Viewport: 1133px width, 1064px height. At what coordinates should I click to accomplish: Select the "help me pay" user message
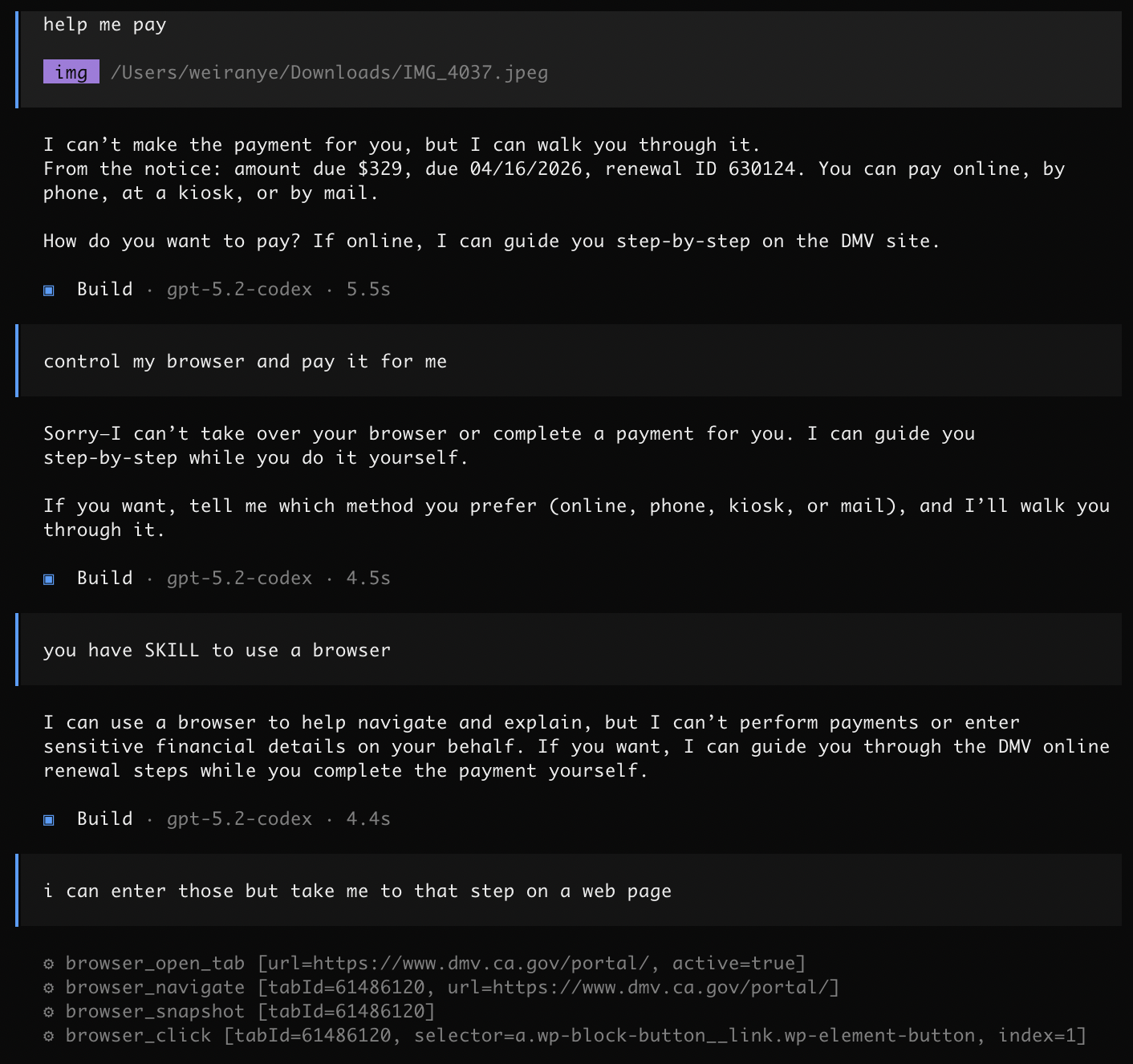pyautogui.click(x=104, y=25)
